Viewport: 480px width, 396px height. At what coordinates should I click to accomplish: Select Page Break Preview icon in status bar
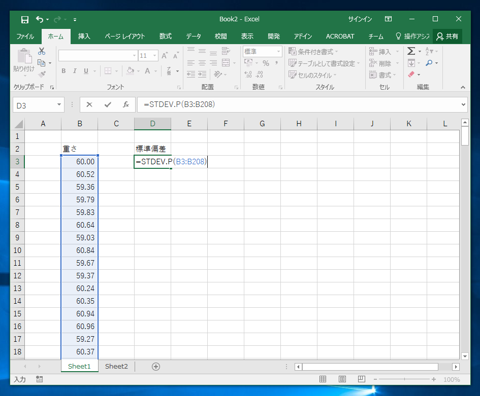coord(362,379)
